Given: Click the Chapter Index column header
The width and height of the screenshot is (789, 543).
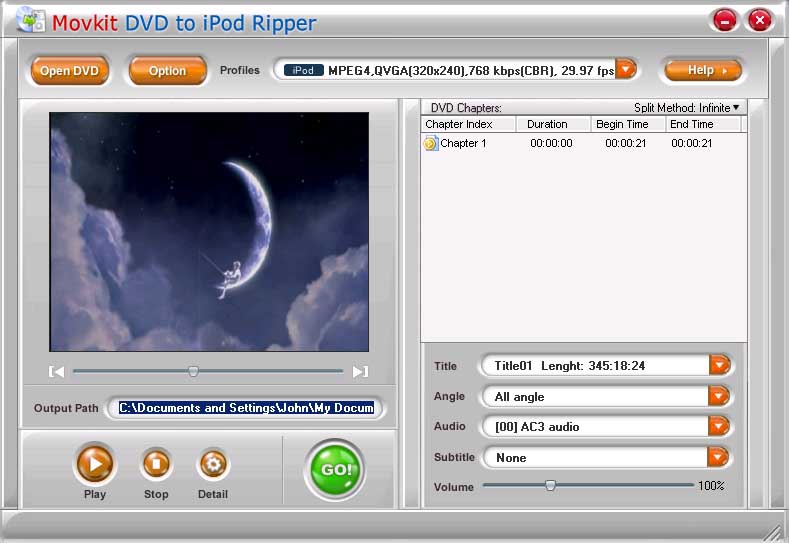Looking at the screenshot, I should (x=468, y=124).
